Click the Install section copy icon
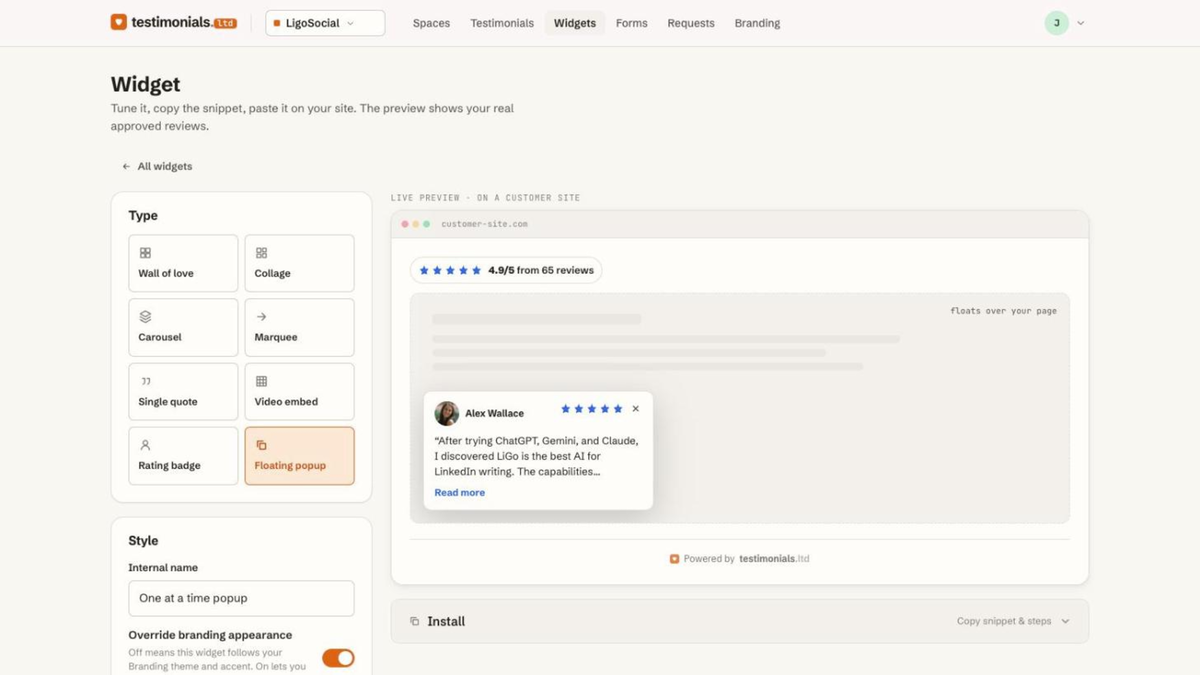 pos(414,621)
